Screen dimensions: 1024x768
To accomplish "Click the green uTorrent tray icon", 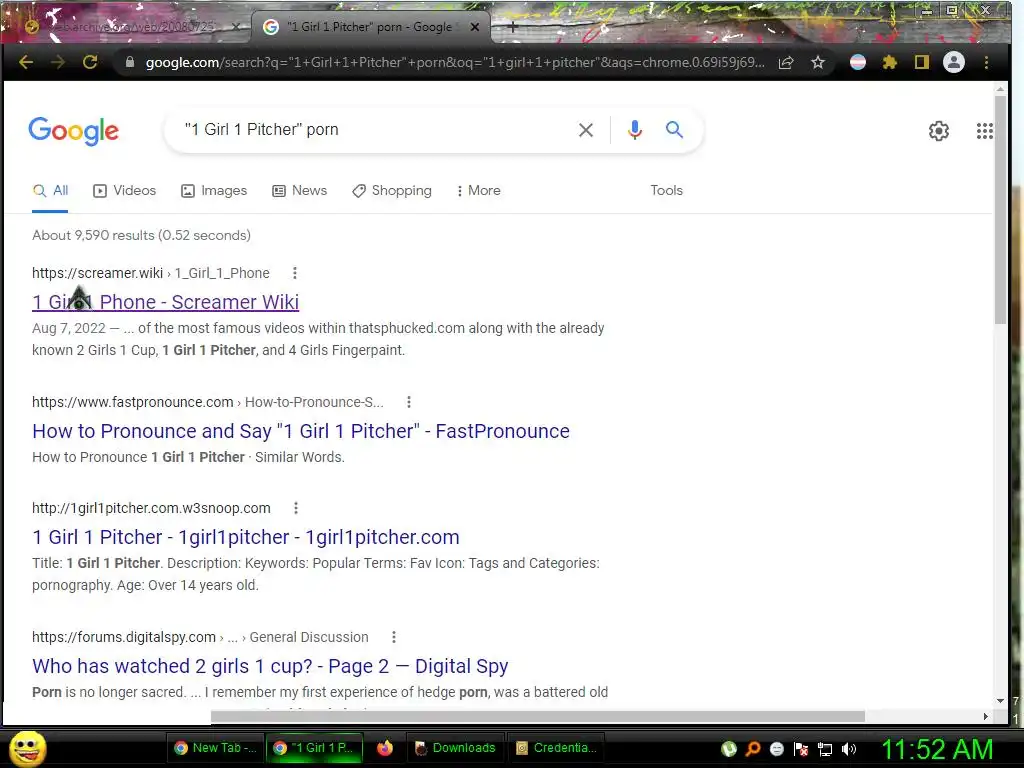I will tap(729, 749).
